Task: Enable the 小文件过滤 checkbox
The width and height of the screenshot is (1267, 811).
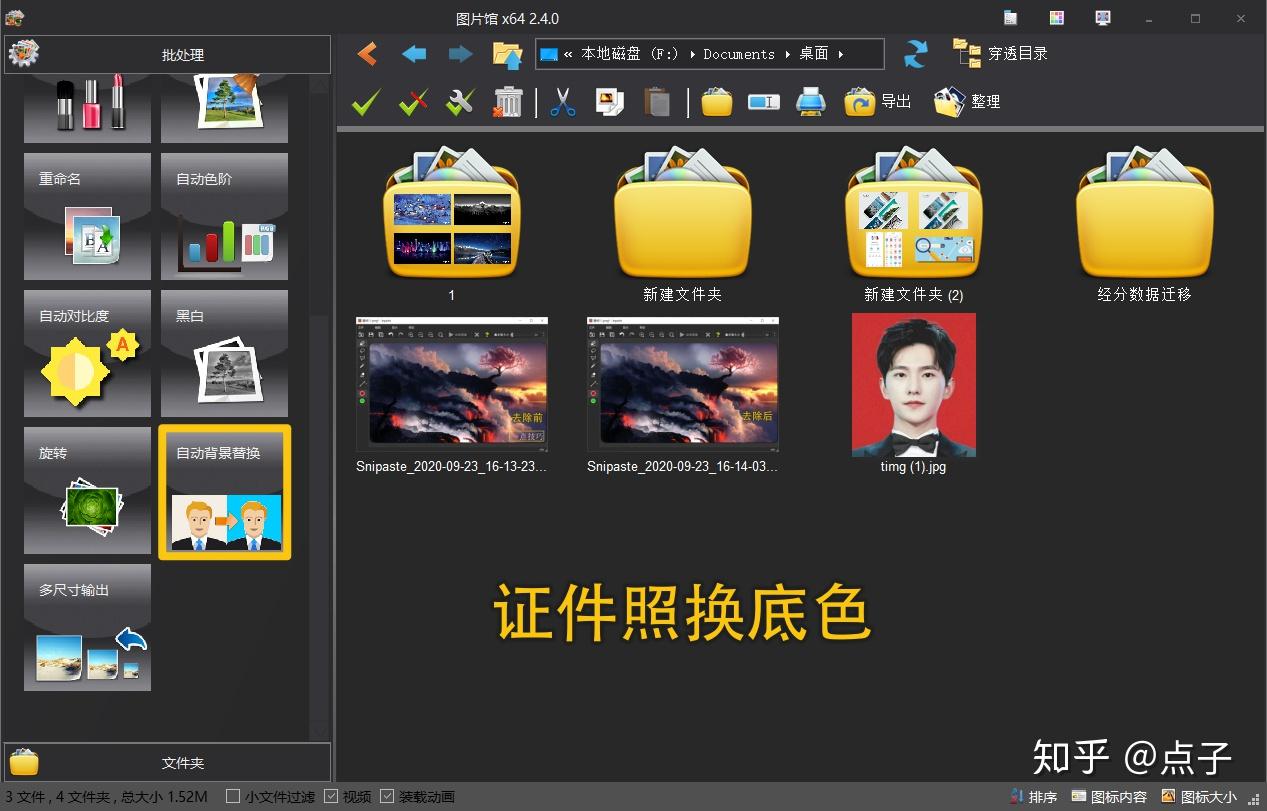Action: pyautogui.click(x=233, y=797)
